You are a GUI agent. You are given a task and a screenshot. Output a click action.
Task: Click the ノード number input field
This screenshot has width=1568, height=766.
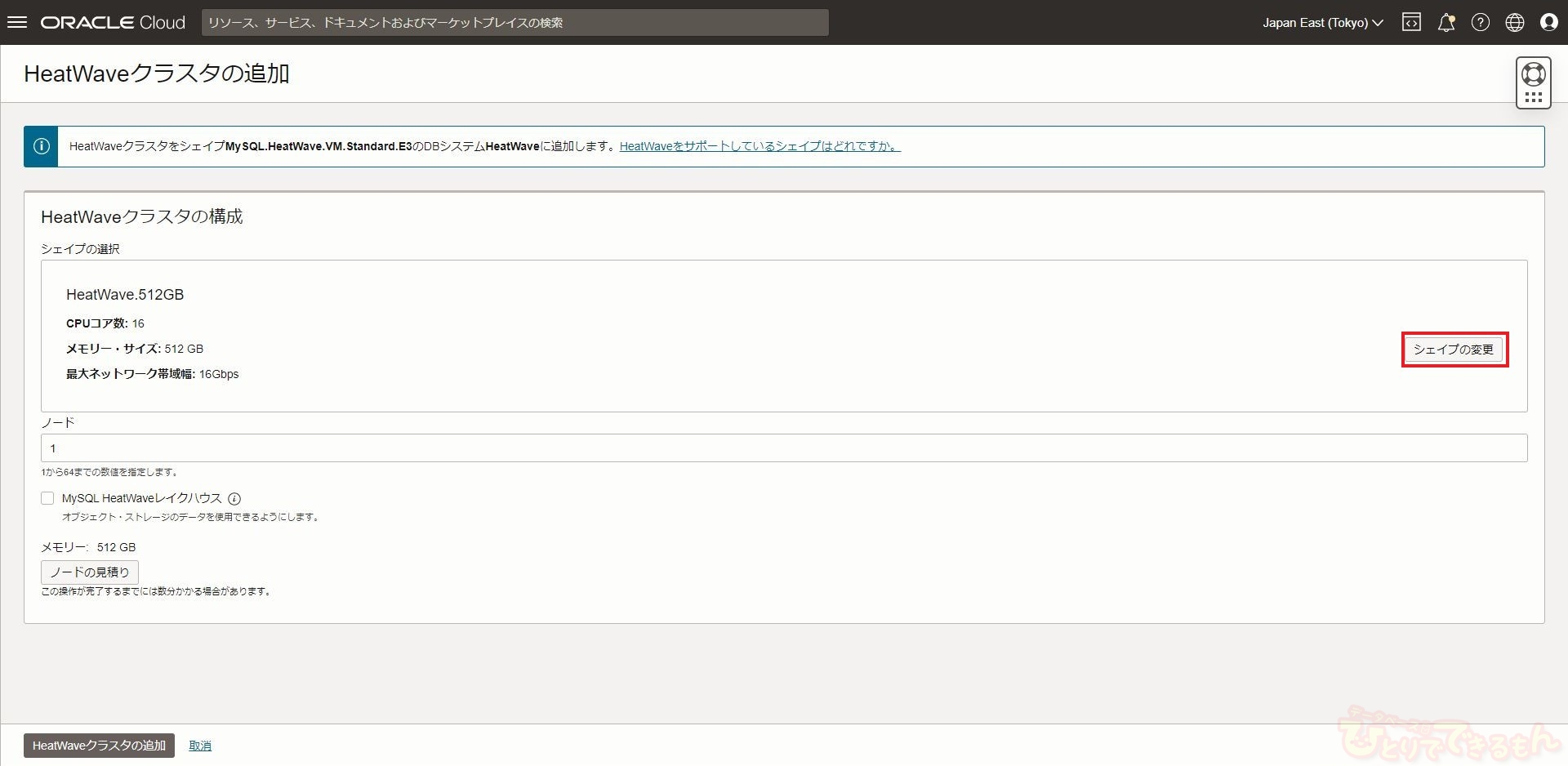click(784, 448)
